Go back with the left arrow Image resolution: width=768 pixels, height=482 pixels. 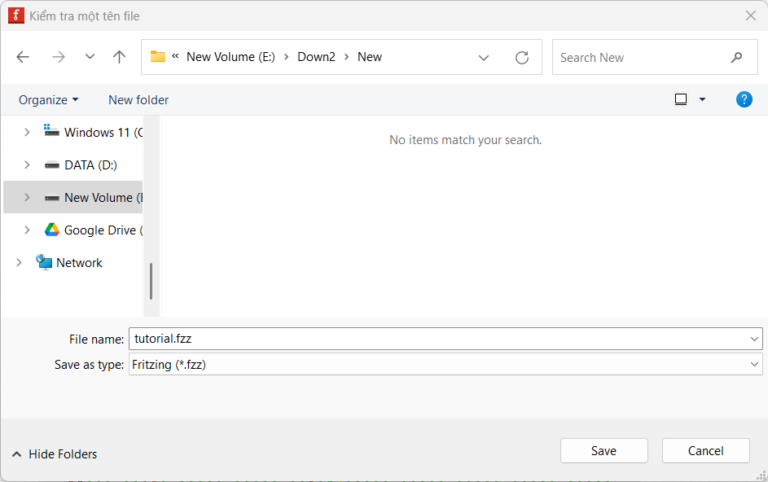tap(23, 57)
